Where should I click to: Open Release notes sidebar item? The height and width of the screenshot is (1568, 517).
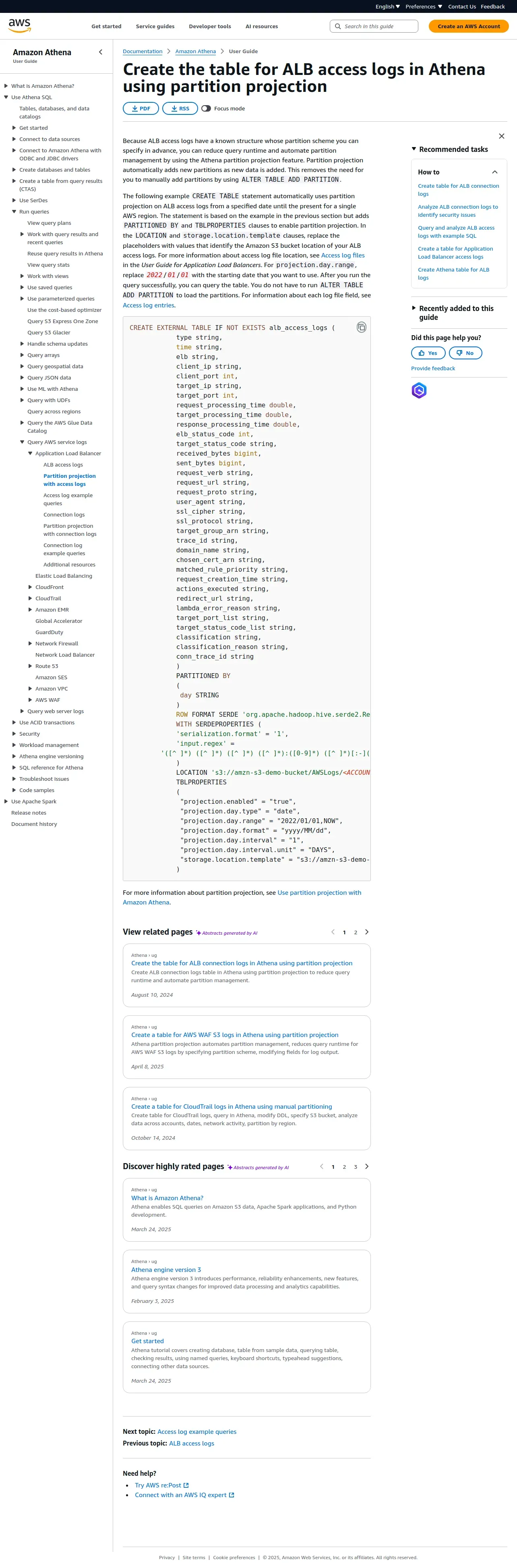pos(29,813)
